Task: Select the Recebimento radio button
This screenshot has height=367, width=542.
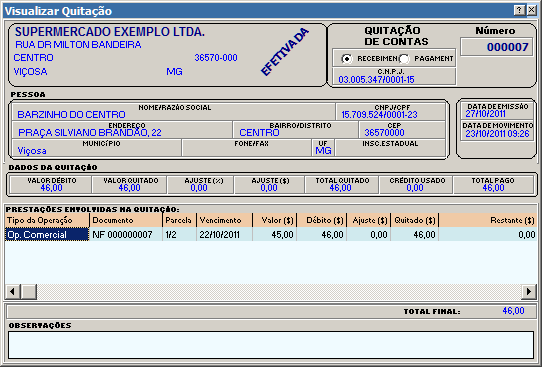Action: pos(346,59)
